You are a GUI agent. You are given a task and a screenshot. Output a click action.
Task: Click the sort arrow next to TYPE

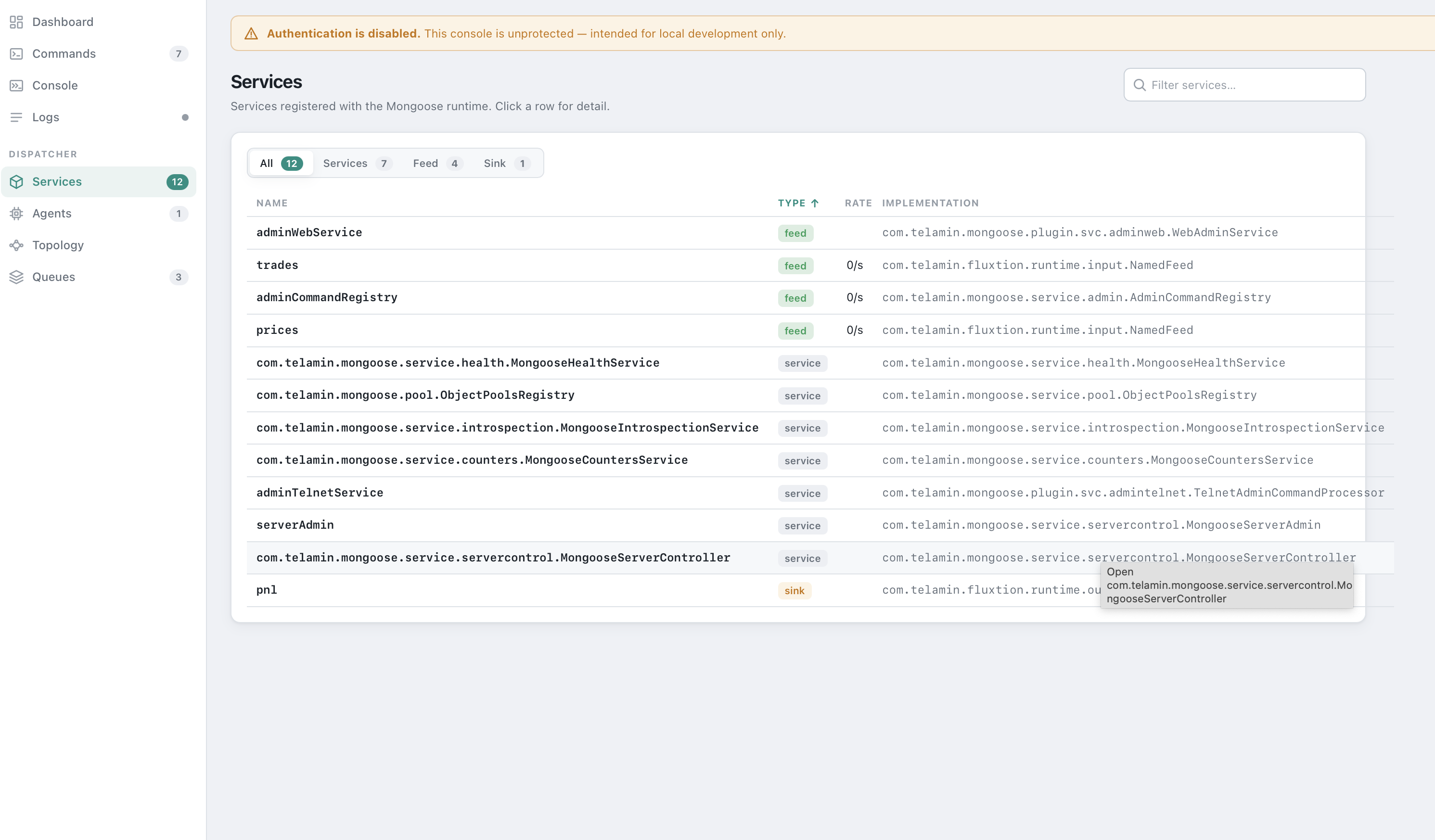(815, 204)
